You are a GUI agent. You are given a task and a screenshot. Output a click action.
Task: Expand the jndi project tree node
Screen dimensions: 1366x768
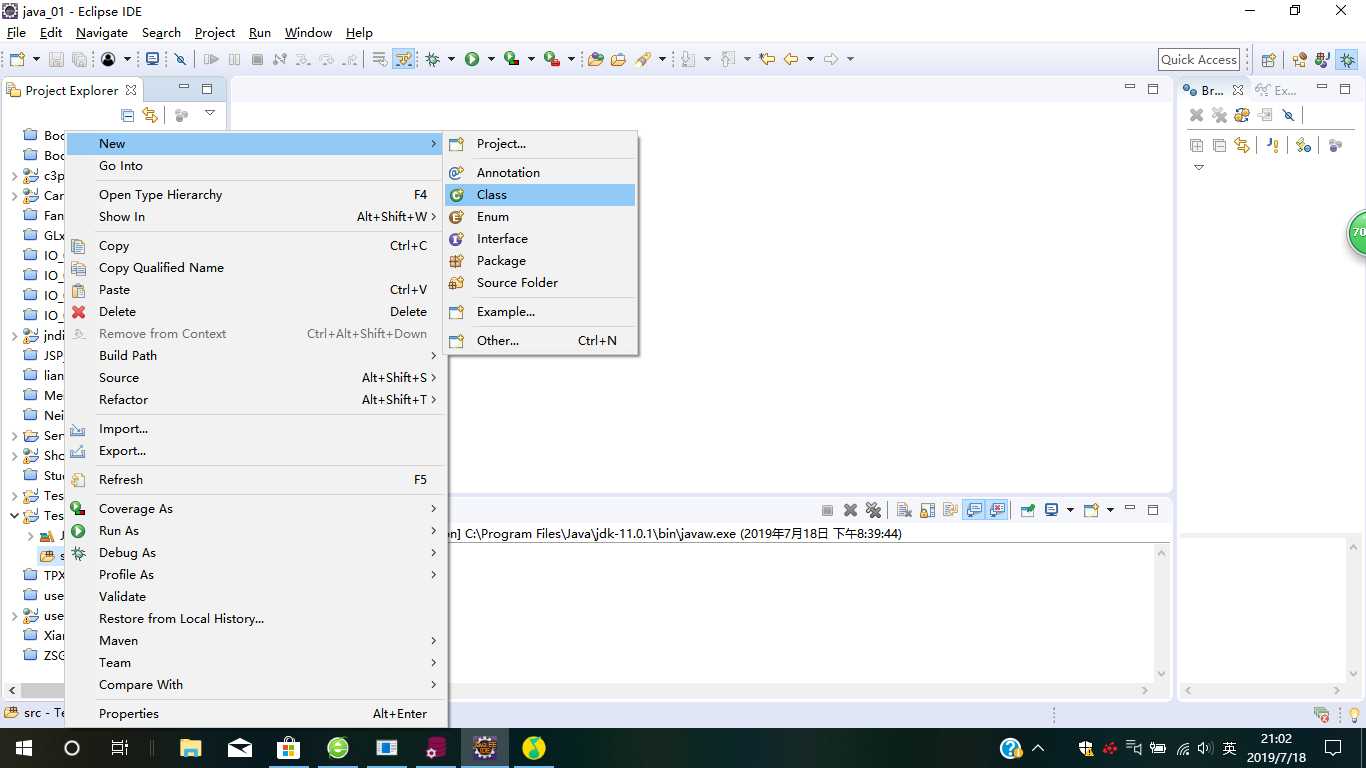(14, 336)
